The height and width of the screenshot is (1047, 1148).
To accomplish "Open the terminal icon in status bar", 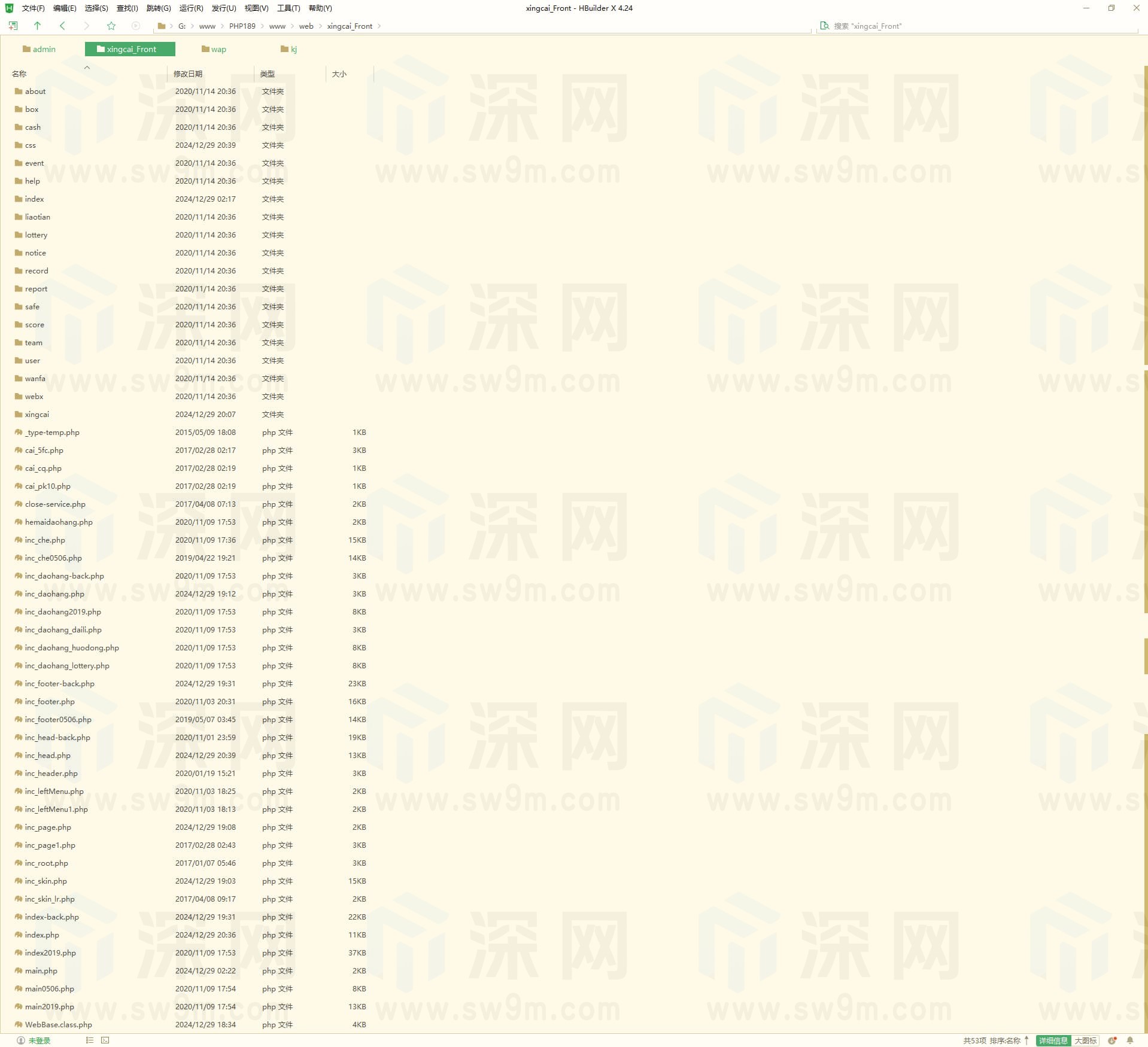I will tap(105, 1040).
